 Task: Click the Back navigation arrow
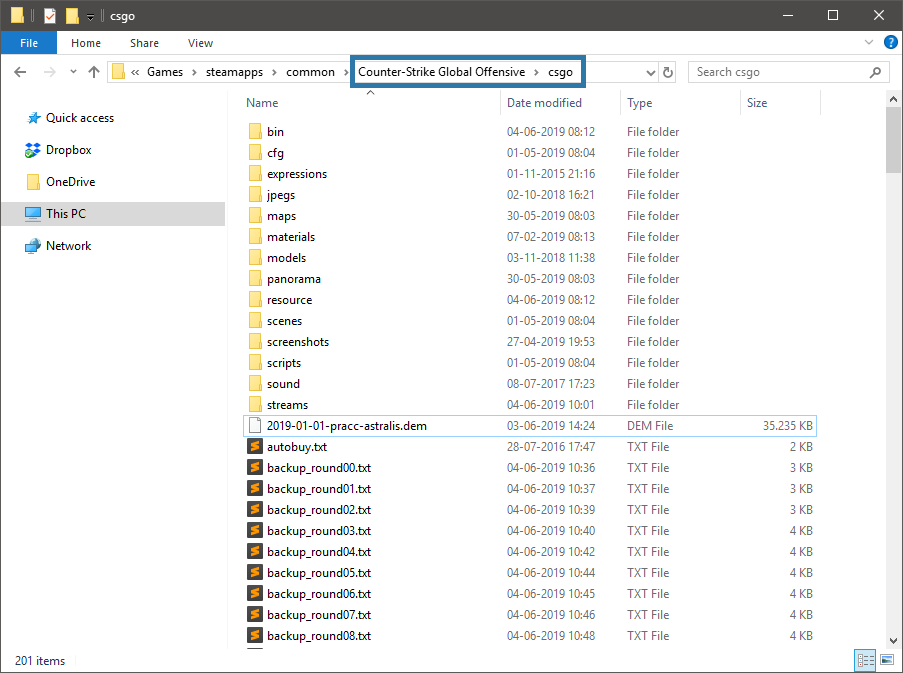tap(20, 72)
